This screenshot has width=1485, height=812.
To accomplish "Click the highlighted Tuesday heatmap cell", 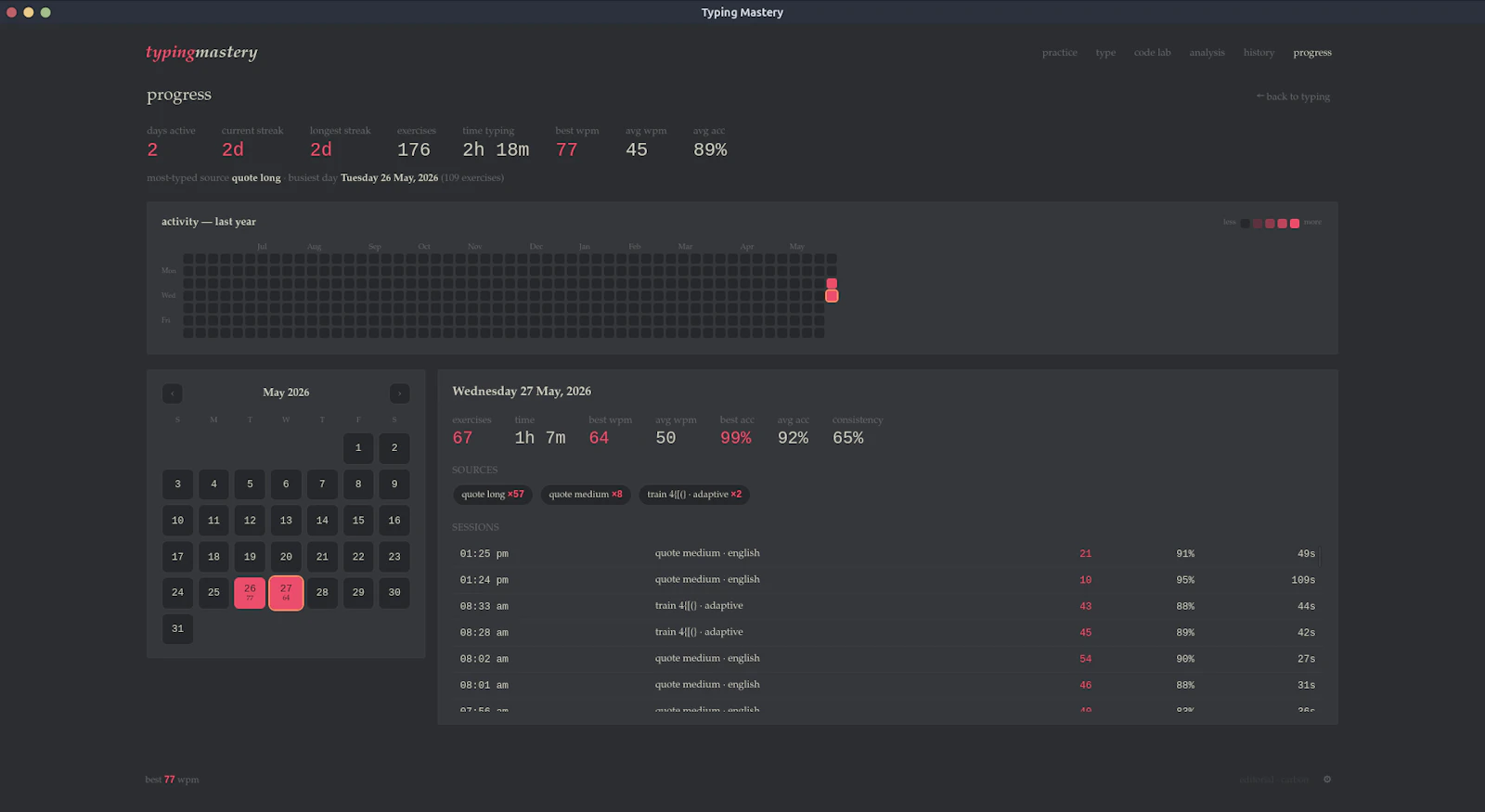I will click(832, 283).
